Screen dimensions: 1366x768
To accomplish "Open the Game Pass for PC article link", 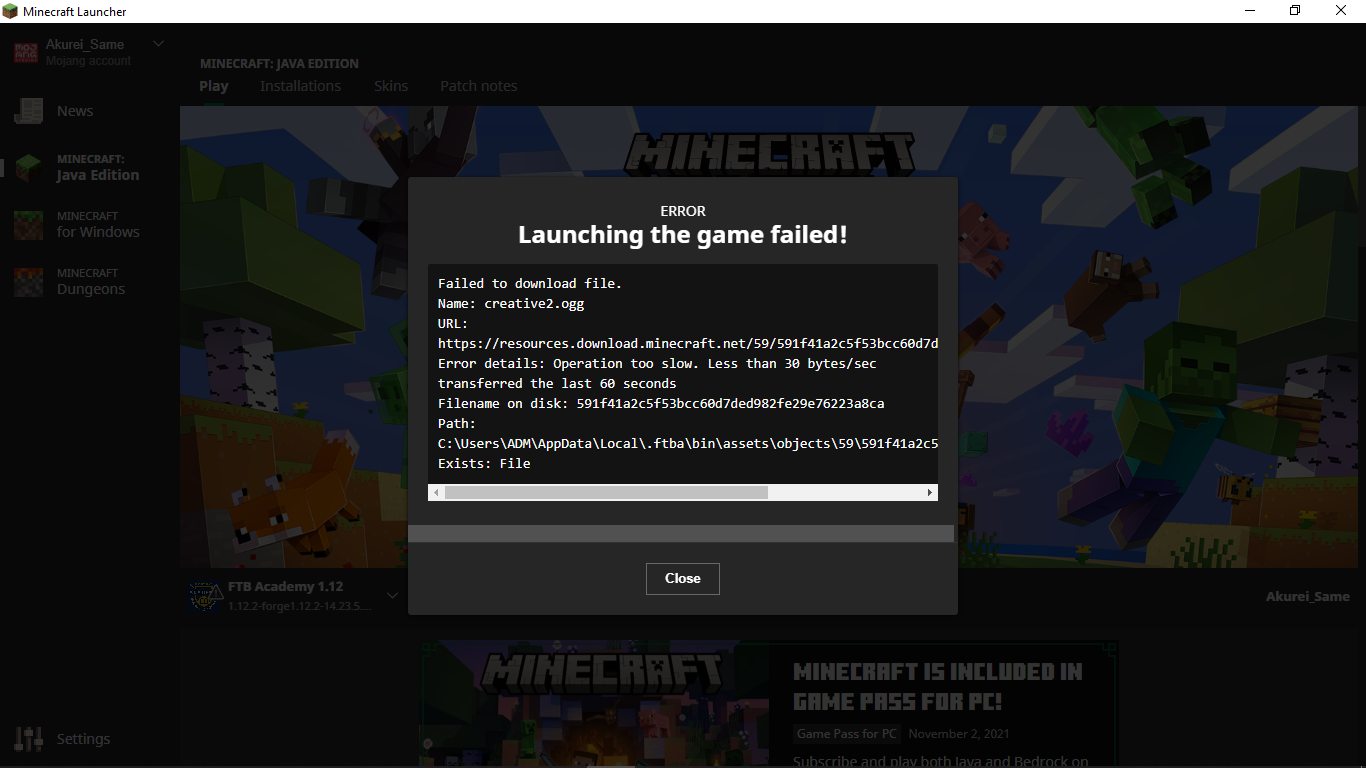I will click(846, 733).
